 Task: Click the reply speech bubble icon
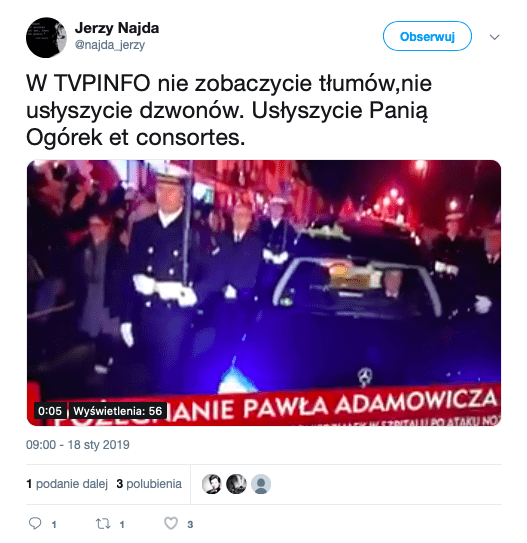coord(35,523)
